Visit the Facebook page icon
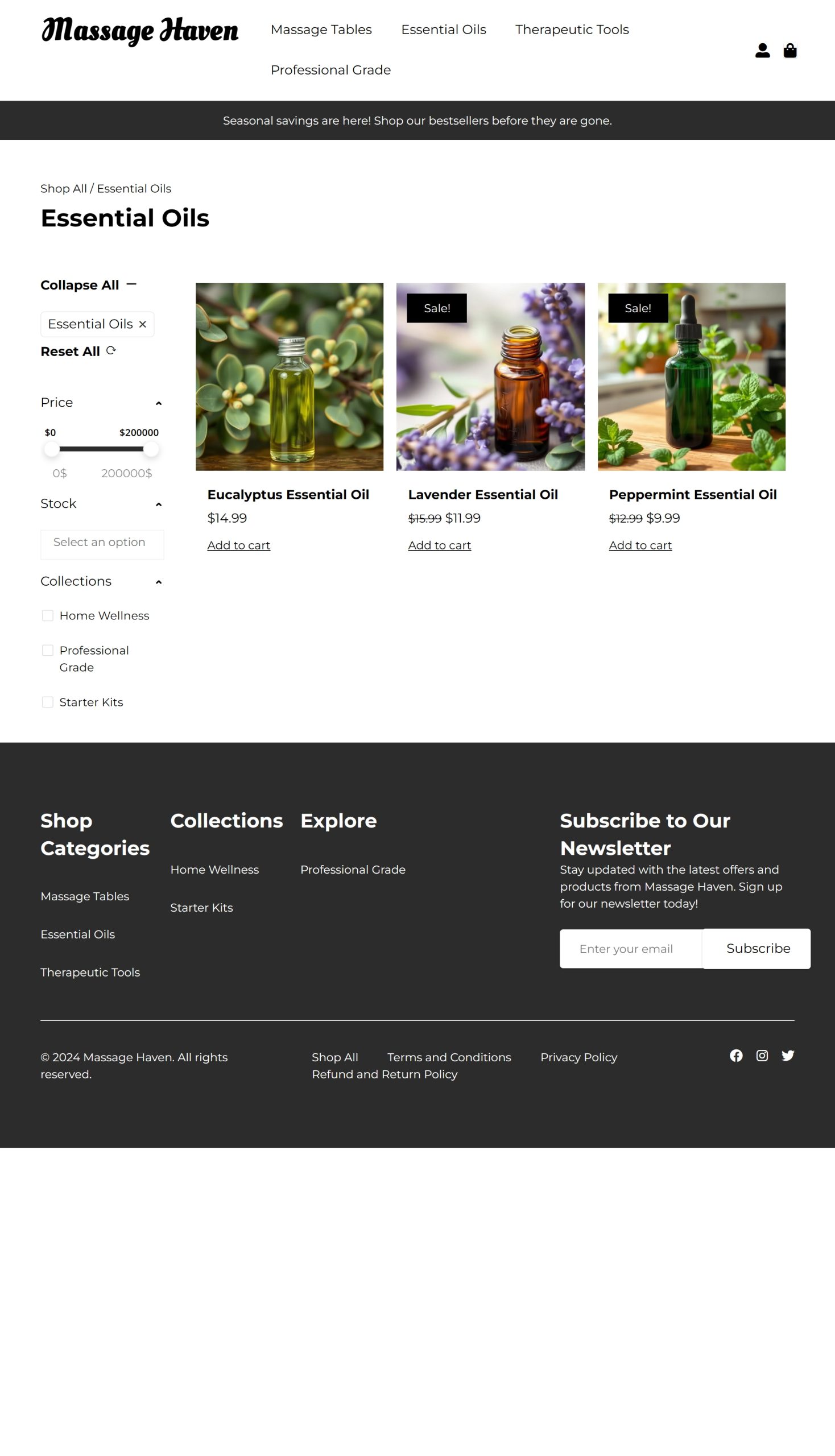 tap(736, 1055)
